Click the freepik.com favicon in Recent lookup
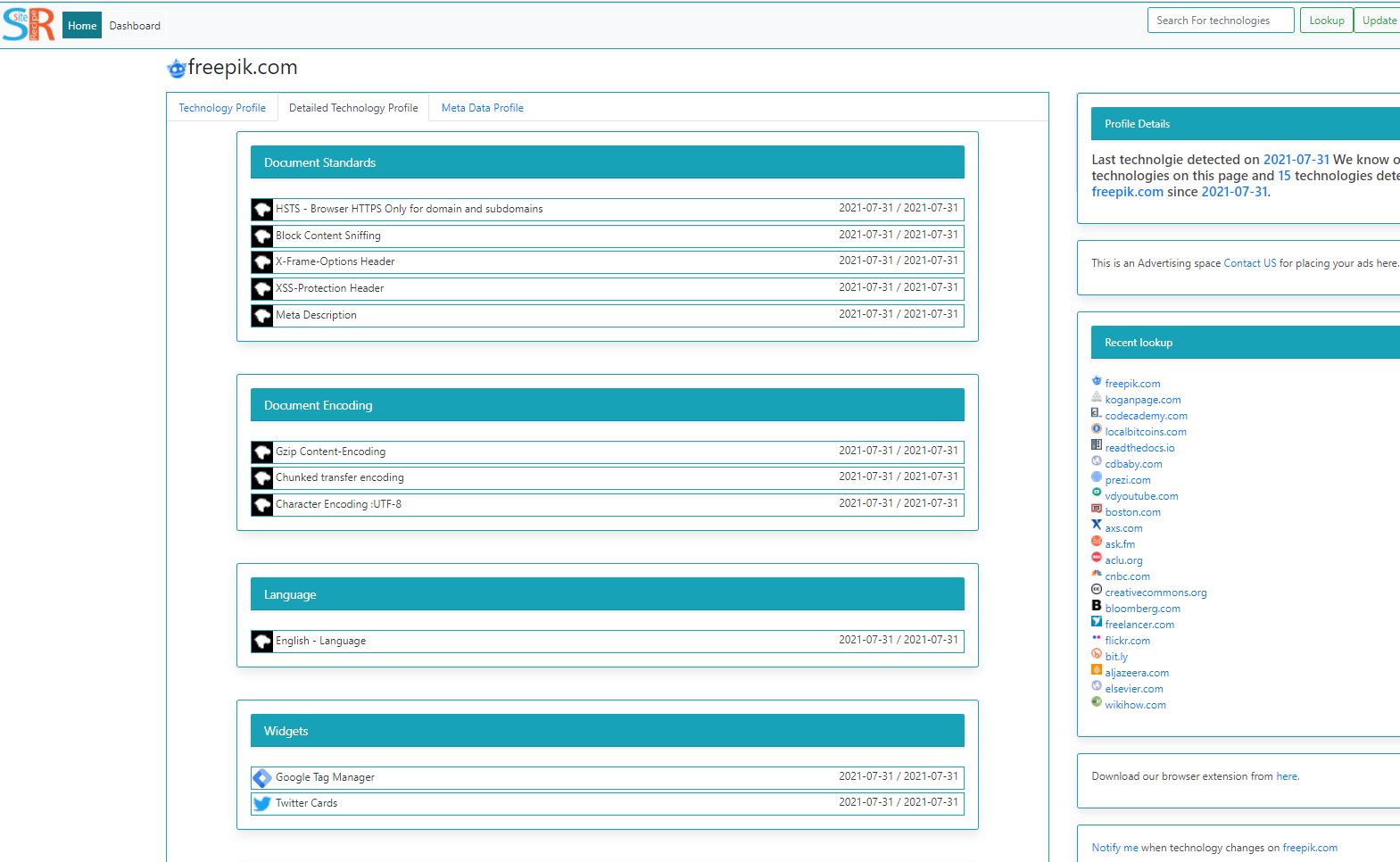This screenshot has width=1400, height=862. 1097,381
